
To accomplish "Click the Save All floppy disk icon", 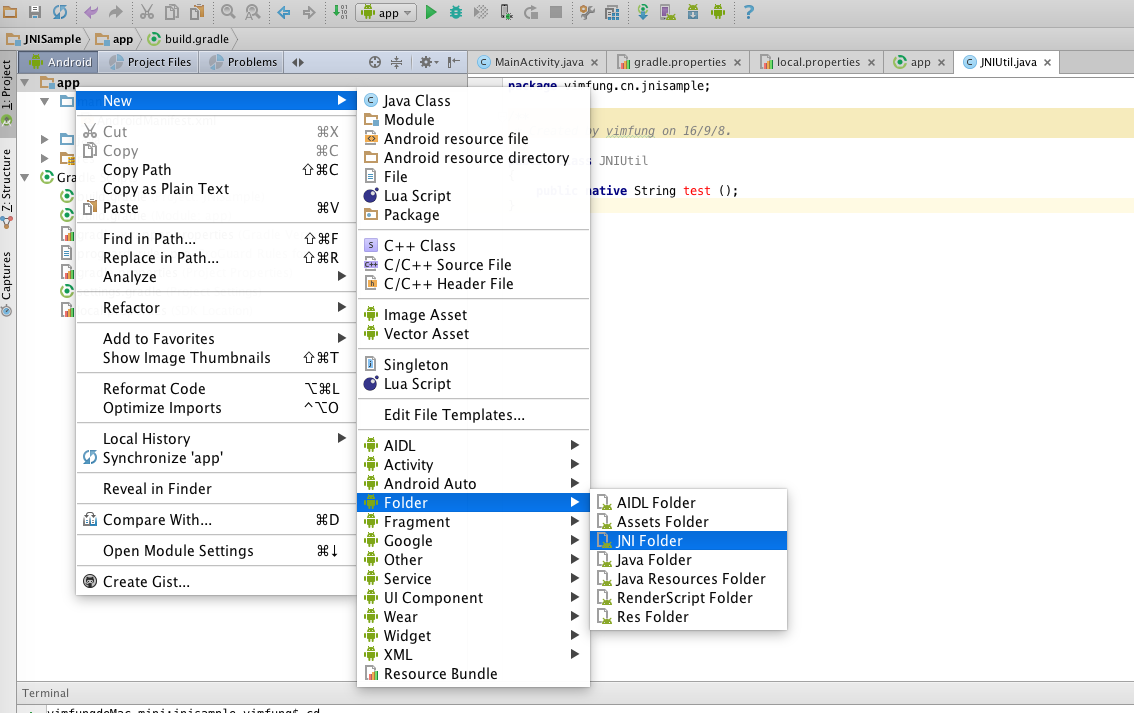I will (35, 12).
